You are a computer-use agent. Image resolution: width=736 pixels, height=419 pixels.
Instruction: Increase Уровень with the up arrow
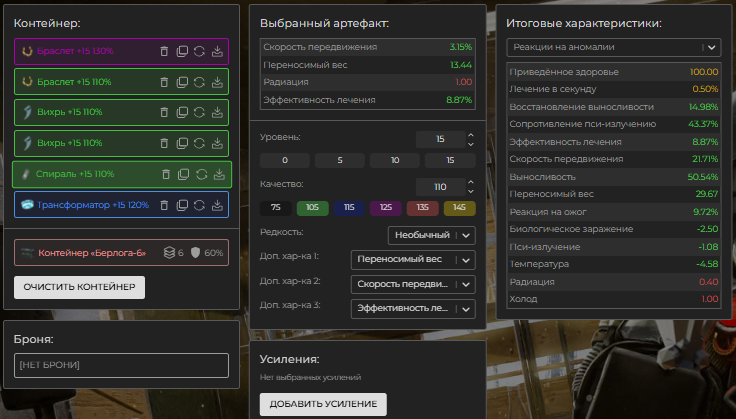471,135
